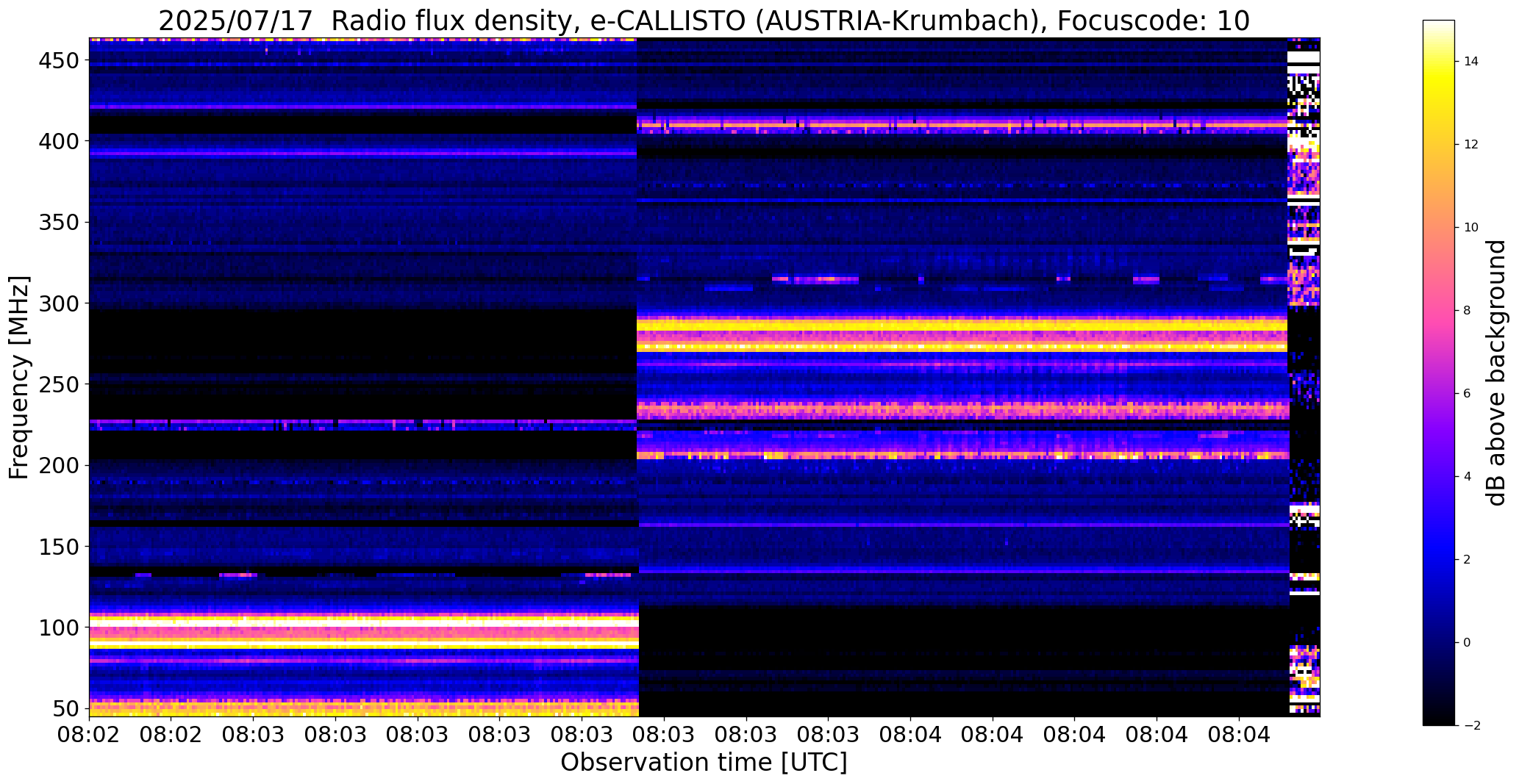Click the colorbar tick value 10
Image resolution: width=1519 pixels, height=784 pixels.
coord(1470,228)
